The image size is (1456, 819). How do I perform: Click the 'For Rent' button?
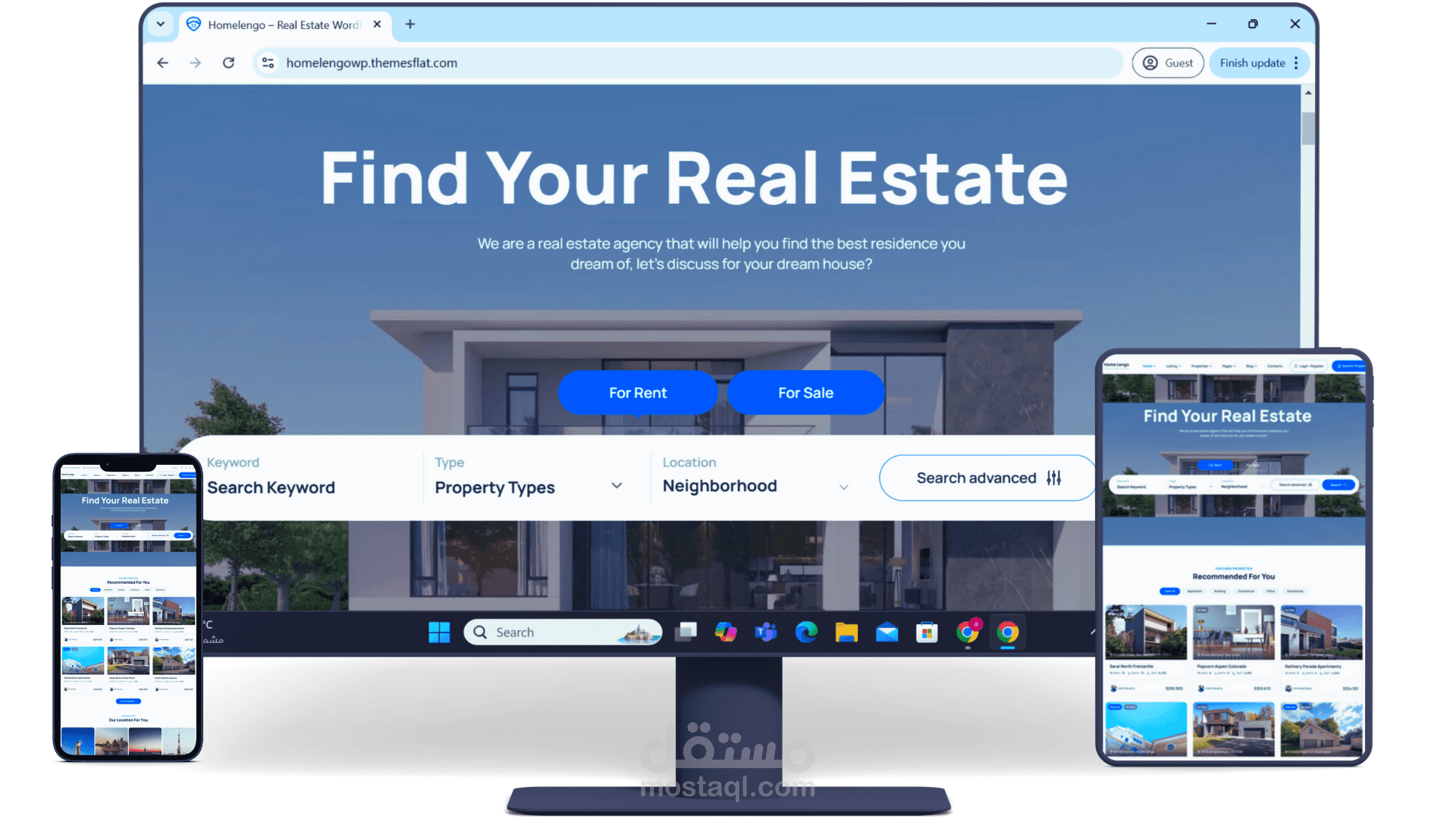click(636, 391)
